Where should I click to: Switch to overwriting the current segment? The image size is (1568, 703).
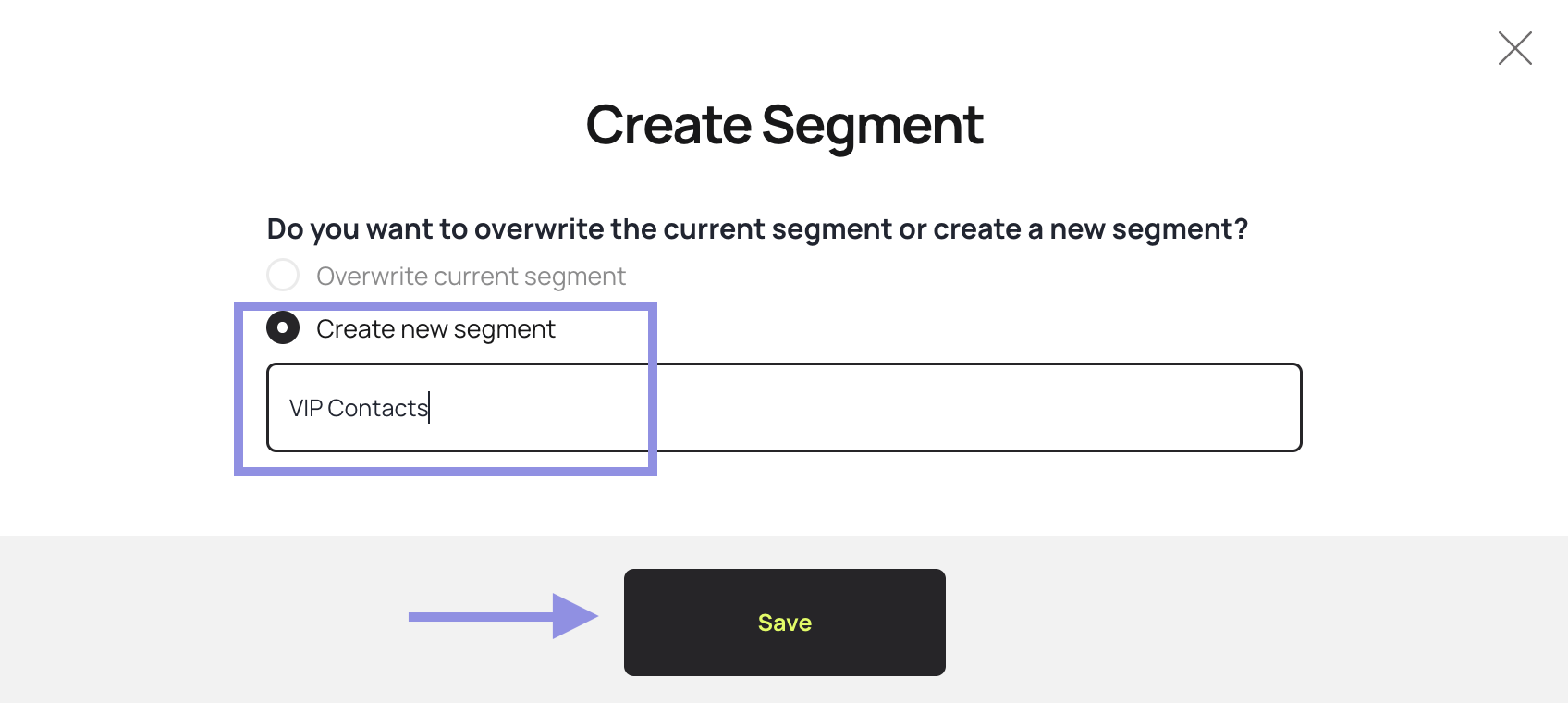pos(283,275)
